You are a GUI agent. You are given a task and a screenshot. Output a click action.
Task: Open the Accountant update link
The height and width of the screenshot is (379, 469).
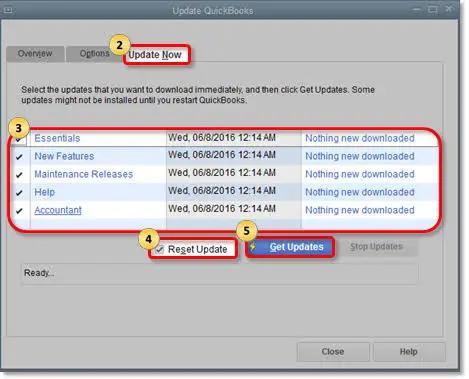point(58,210)
